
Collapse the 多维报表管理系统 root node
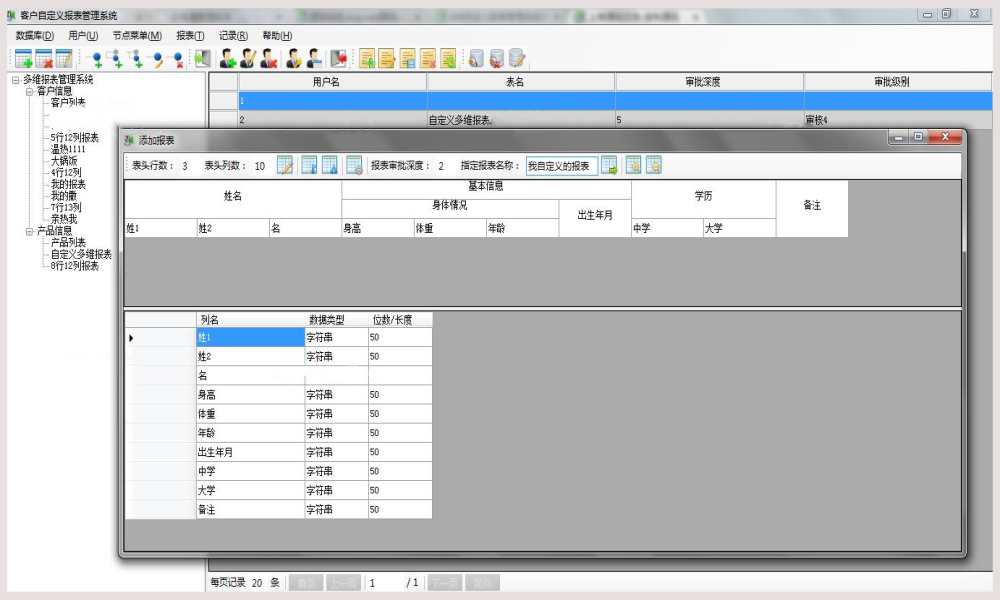click(x=16, y=80)
